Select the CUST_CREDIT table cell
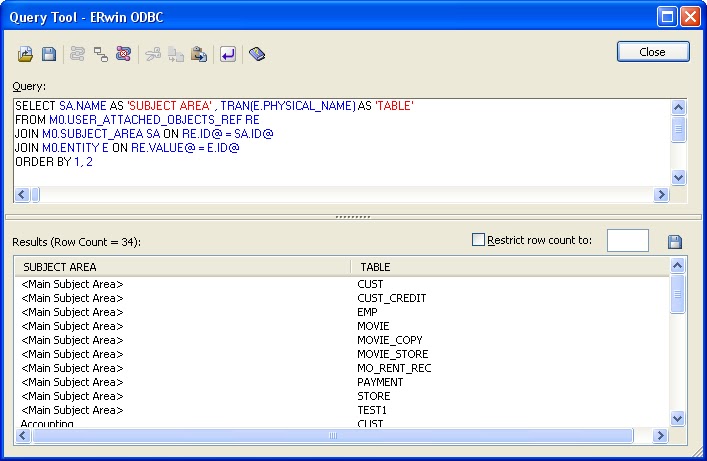 click(x=391, y=298)
